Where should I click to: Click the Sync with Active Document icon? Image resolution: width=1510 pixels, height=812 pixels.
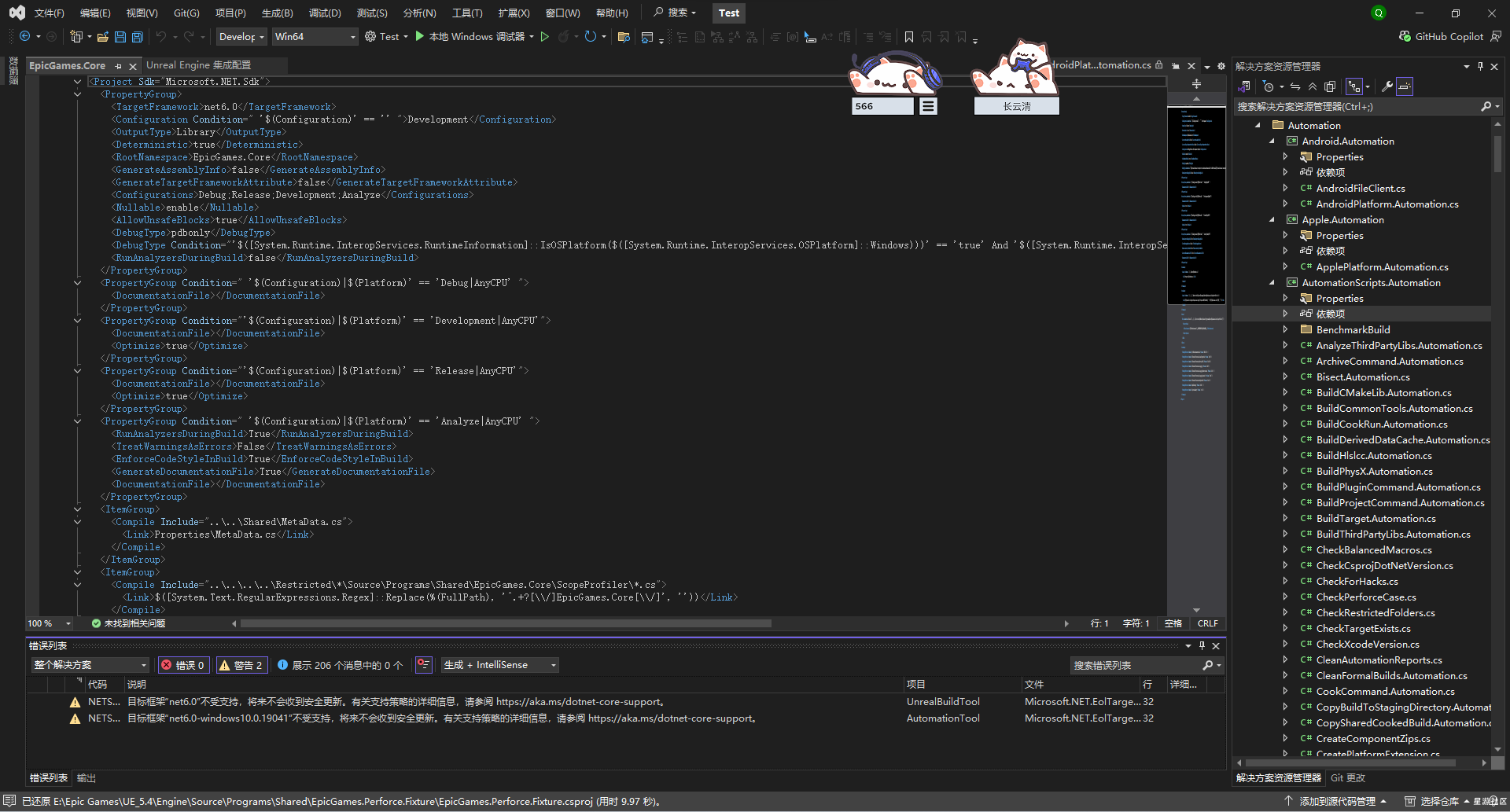click(x=1295, y=86)
